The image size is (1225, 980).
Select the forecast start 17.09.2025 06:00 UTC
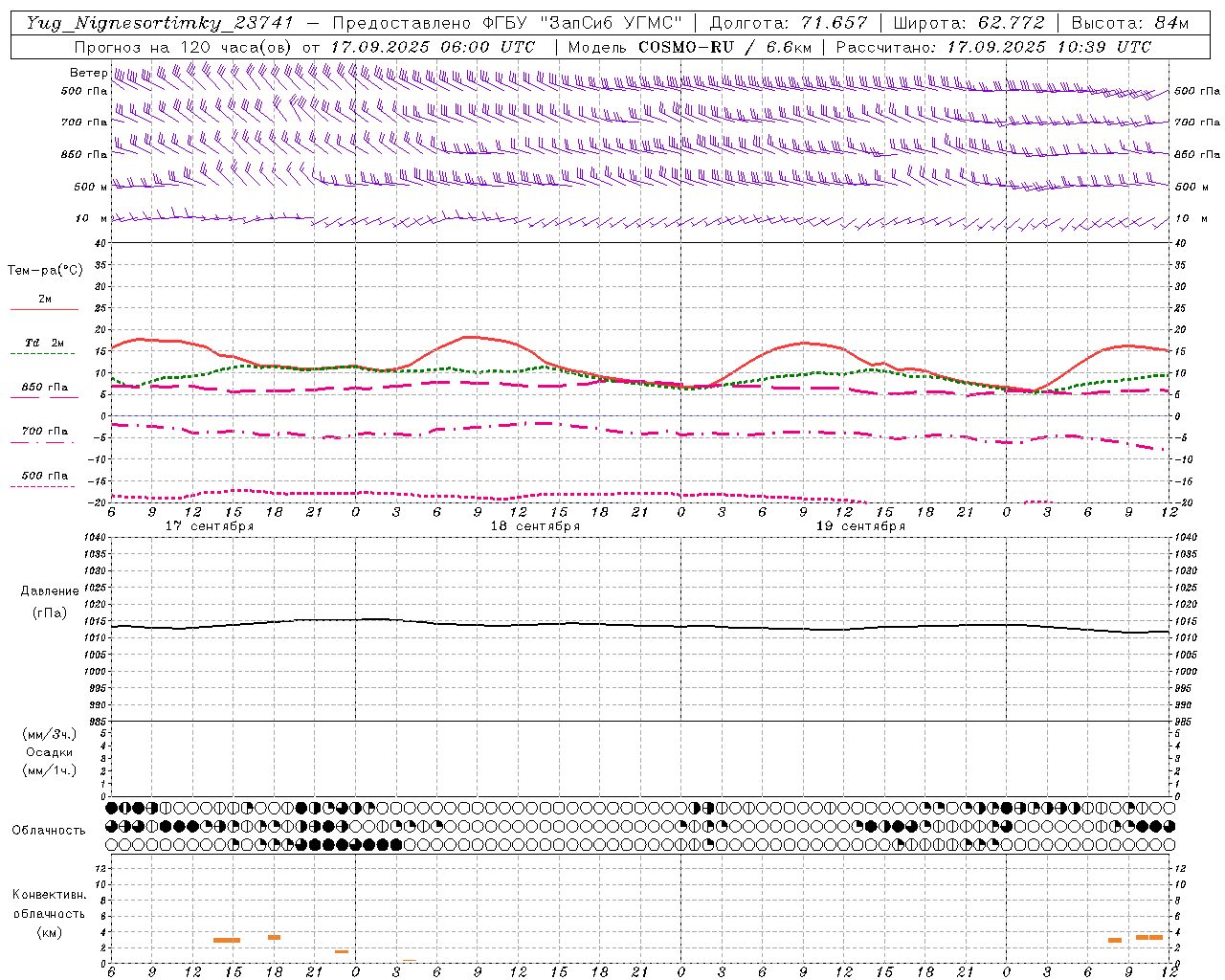click(433, 47)
